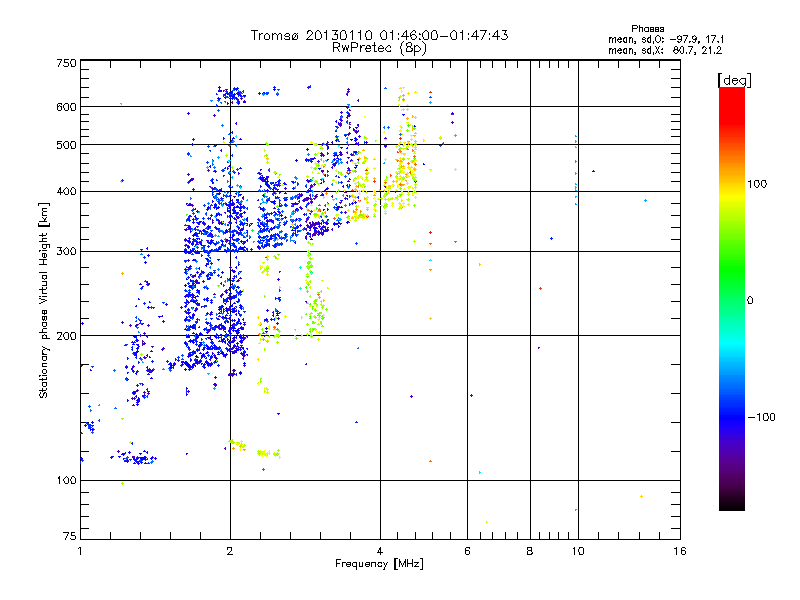The height and width of the screenshot is (600, 800).
Task: Click x-axis tick label "6"
Action: (x=467, y=551)
